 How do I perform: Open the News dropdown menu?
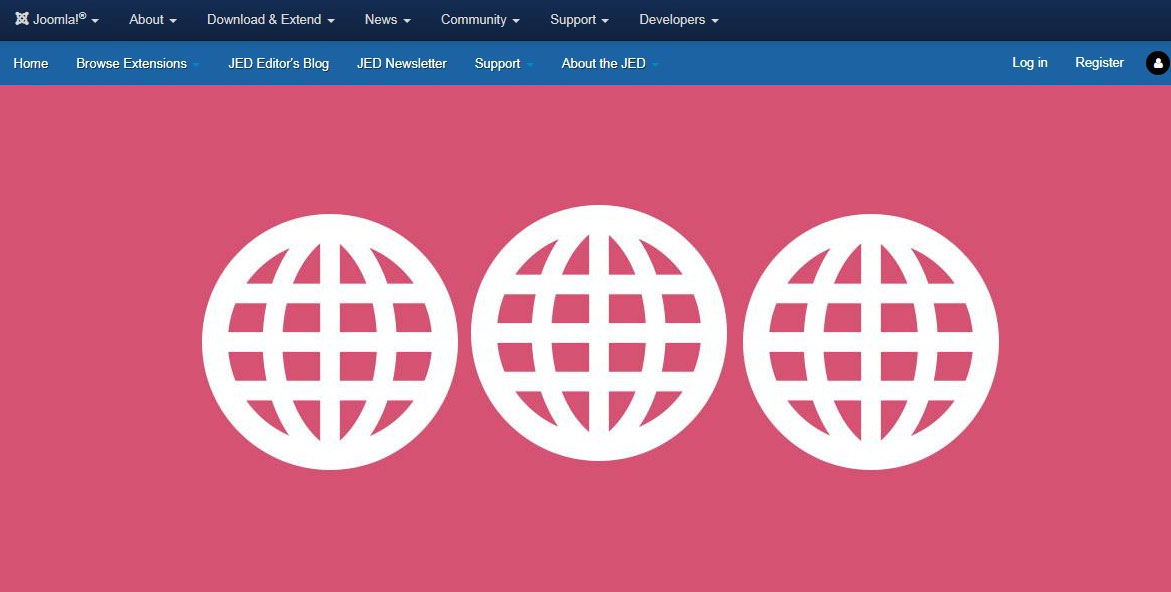coord(388,20)
